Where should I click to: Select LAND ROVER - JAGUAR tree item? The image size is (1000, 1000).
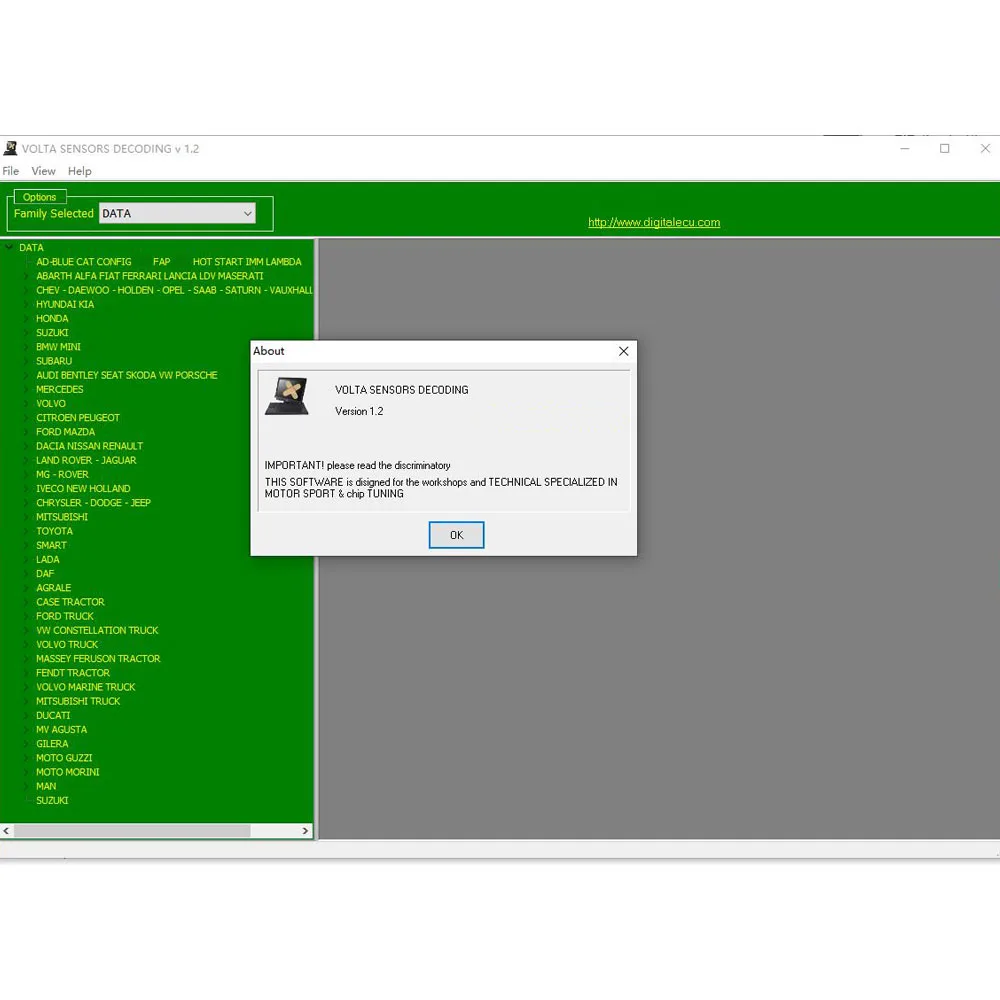pyautogui.click(x=86, y=460)
